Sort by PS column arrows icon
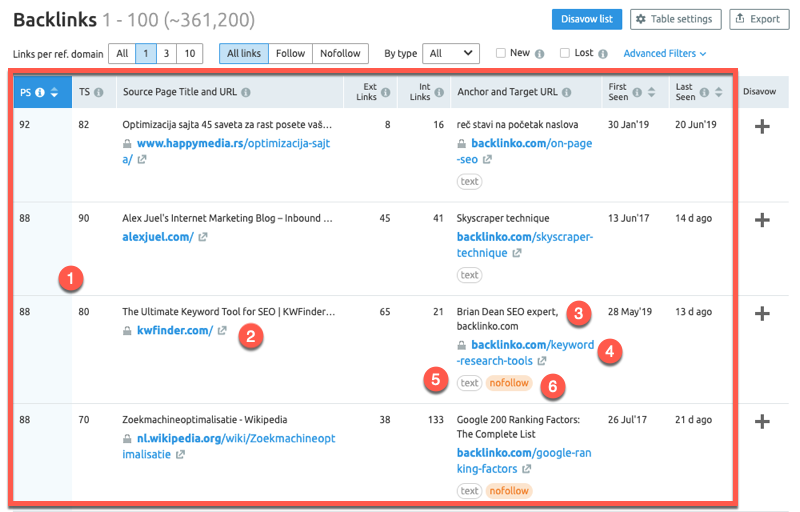The width and height of the screenshot is (800, 512). [54, 93]
